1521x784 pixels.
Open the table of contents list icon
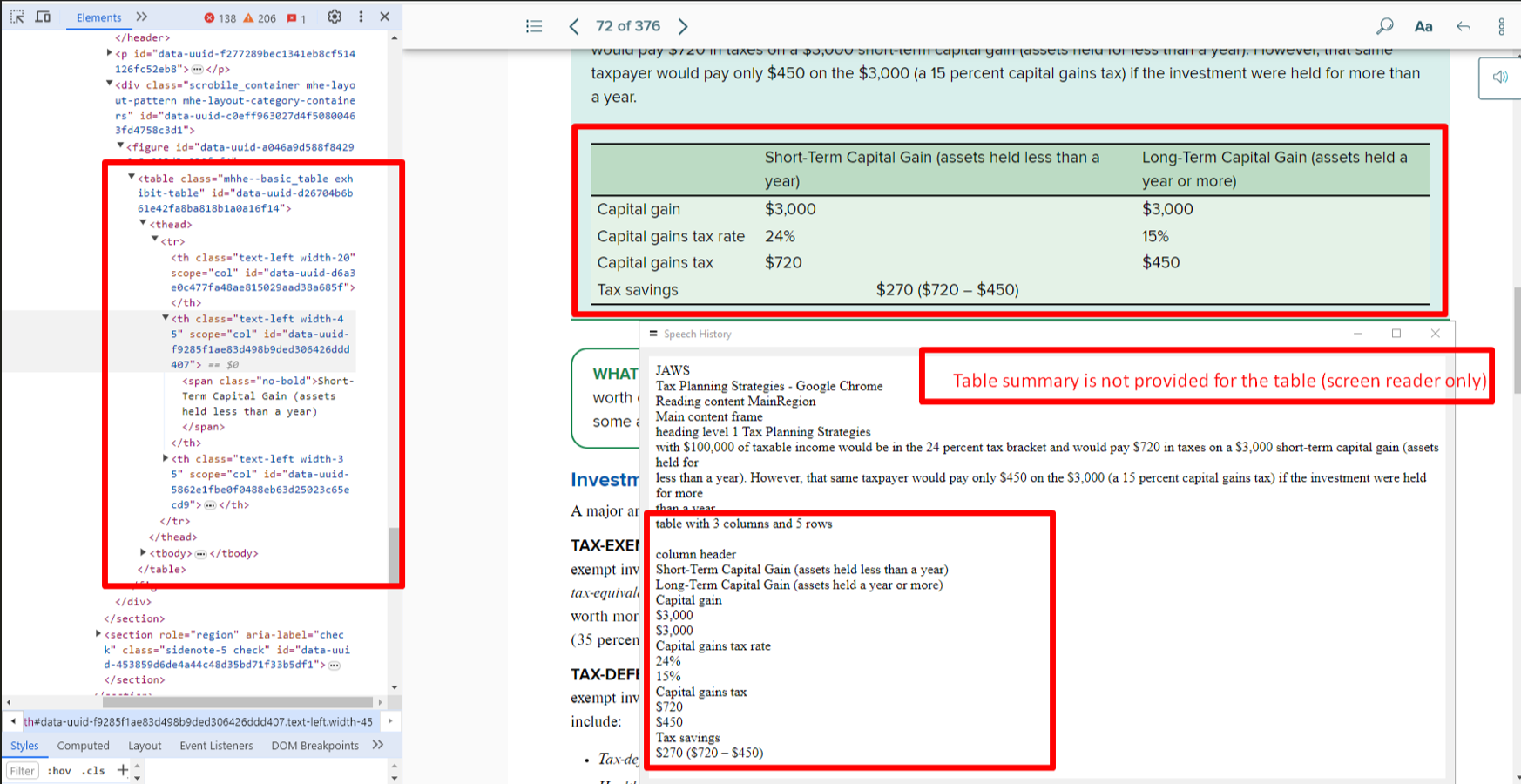click(534, 26)
